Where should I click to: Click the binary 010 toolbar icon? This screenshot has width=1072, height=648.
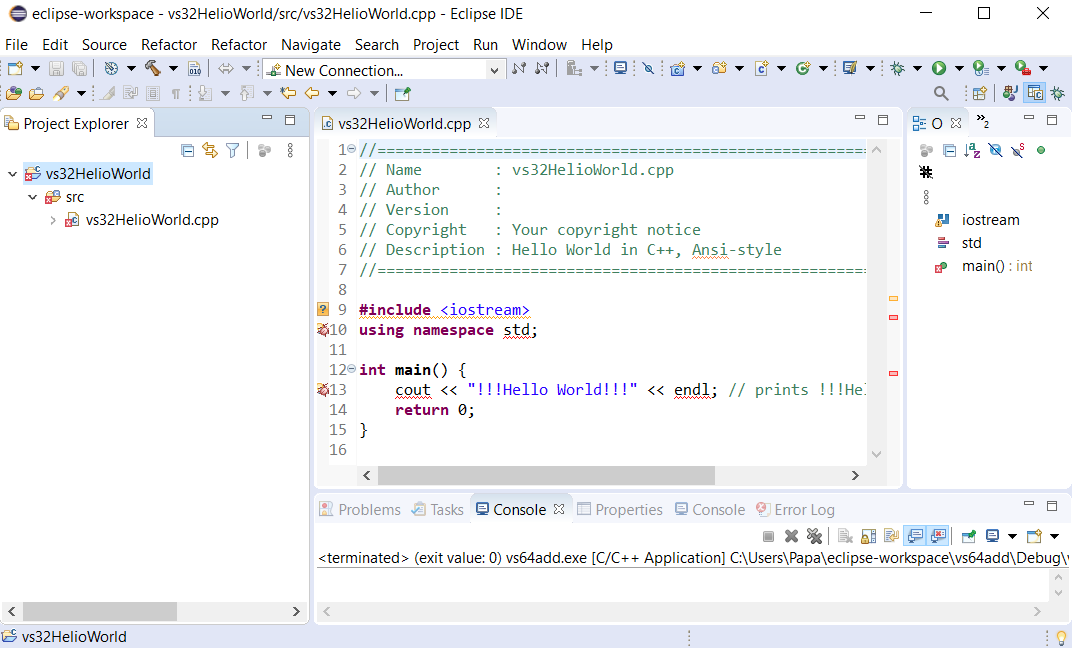[195, 68]
